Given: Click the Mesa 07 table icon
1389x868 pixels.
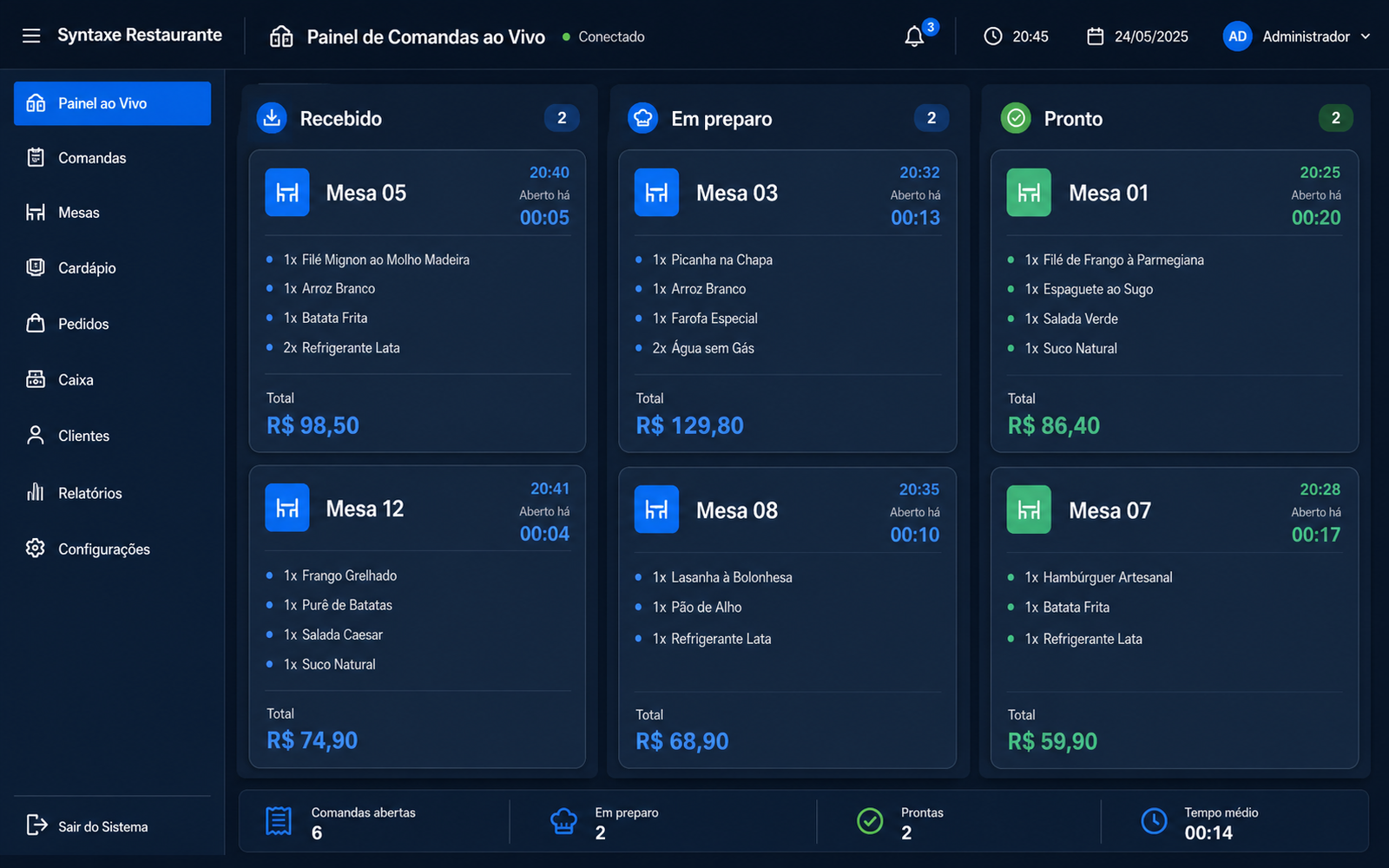Looking at the screenshot, I should pyautogui.click(x=1029, y=510).
